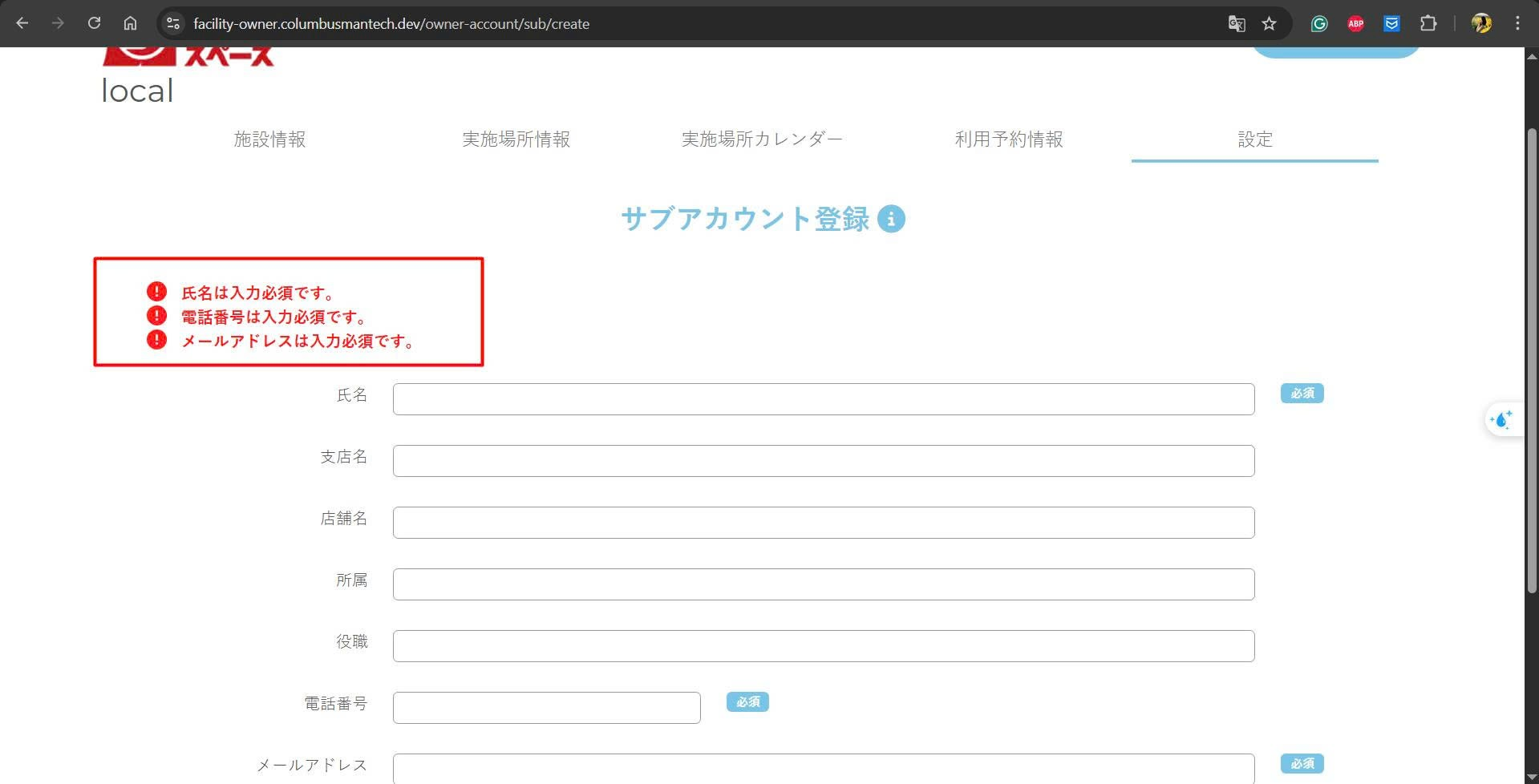Click the 氏名 input field
1539x784 pixels.
pyautogui.click(x=823, y=399)
